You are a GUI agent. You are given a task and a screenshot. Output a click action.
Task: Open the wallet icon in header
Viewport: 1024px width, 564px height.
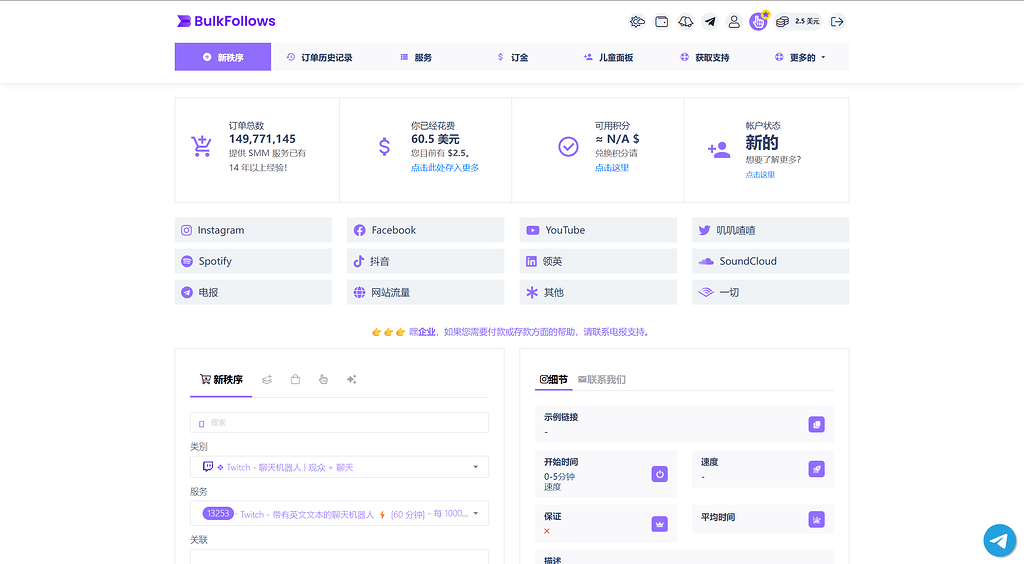pyautogui.click(x=662, y=22)
